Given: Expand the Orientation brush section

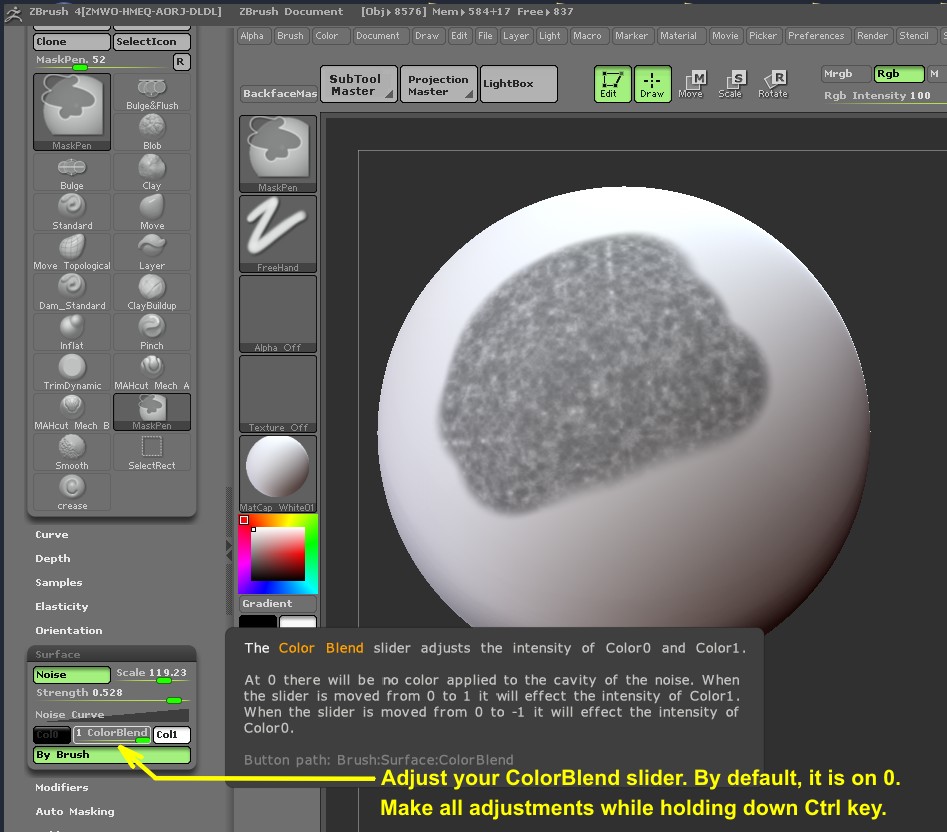Looking at the screenshot, I should coord(69,630).
